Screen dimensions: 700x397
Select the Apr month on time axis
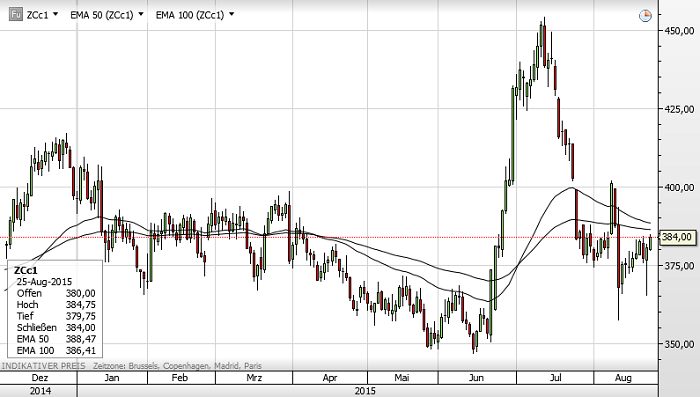[x=329, y=378]
